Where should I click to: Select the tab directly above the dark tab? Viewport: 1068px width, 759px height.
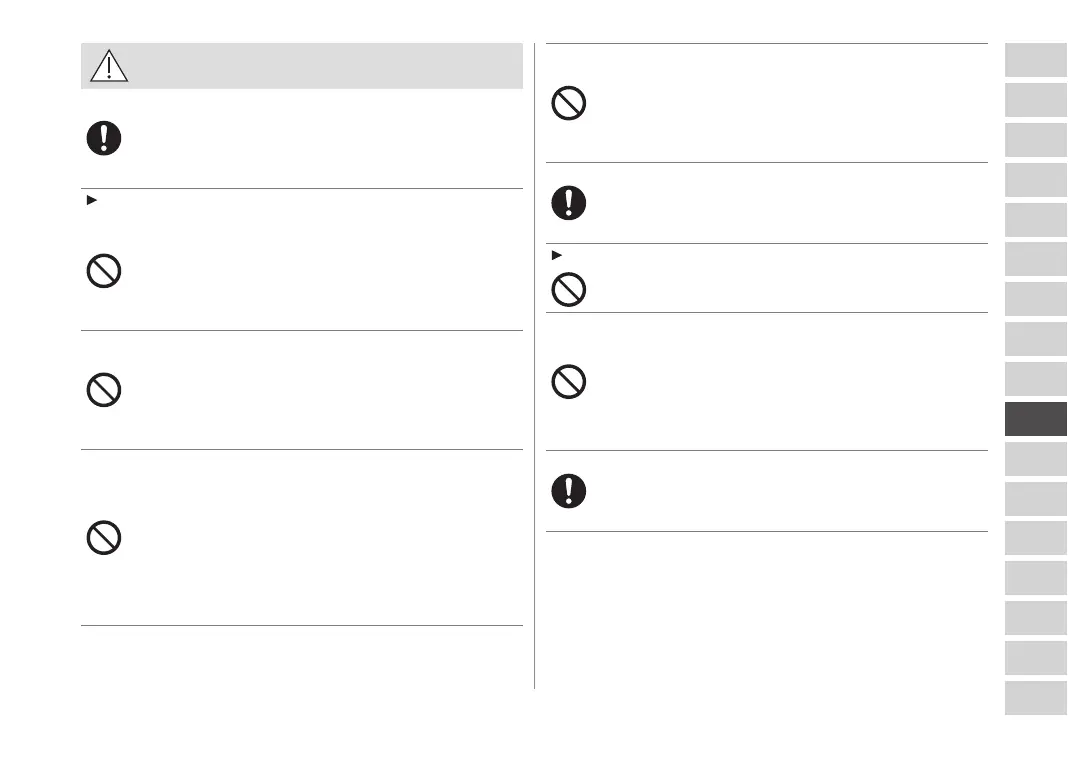(x=1036, y=379)
